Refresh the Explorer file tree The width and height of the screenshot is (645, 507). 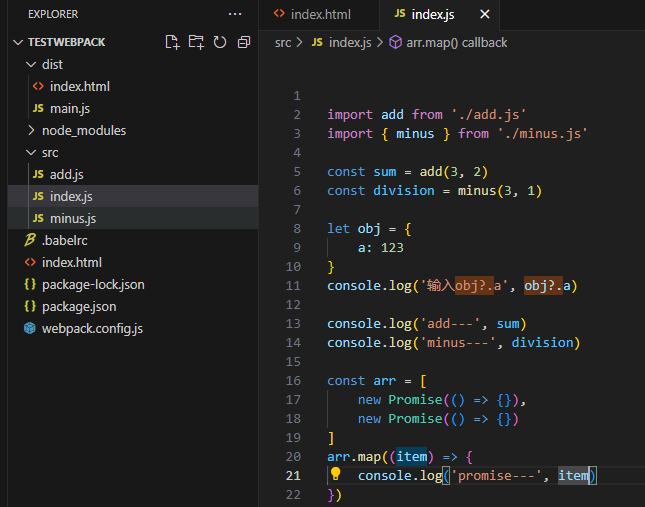coord(220,42)
